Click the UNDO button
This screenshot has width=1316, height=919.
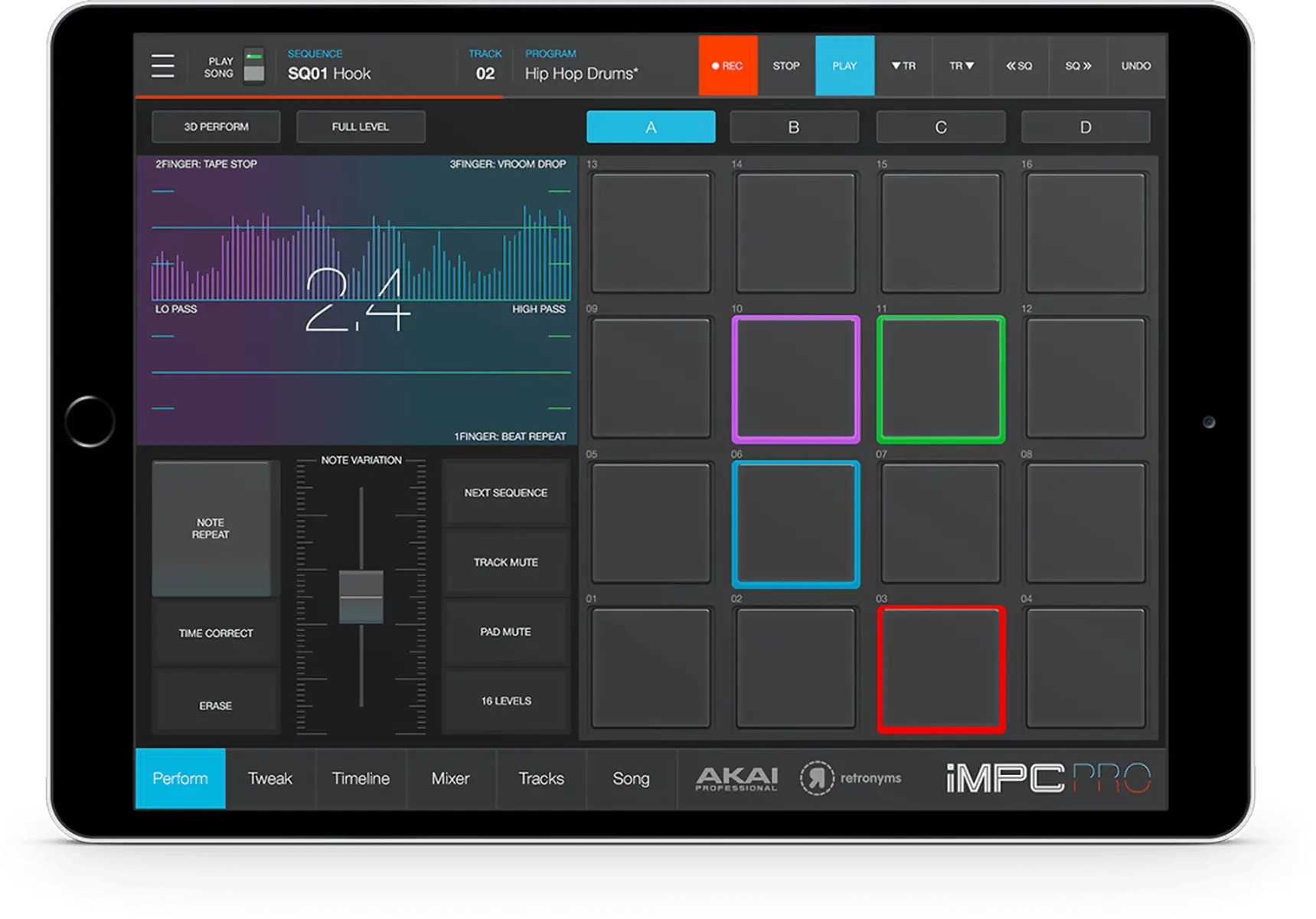point(1136,67)
